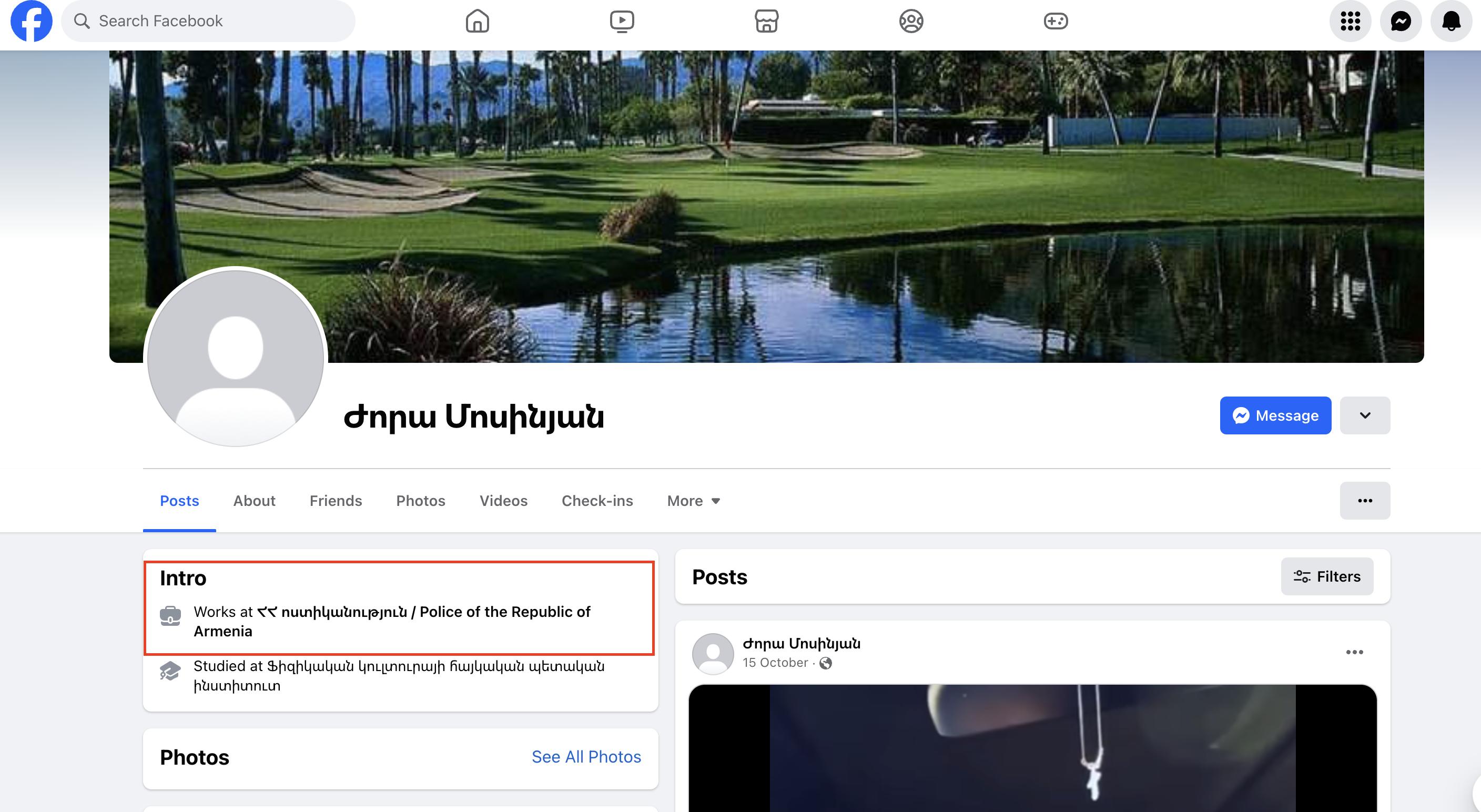Open the Home feed icon
The width and height of the screenshot is (1481, 812).
coord(477,22)
